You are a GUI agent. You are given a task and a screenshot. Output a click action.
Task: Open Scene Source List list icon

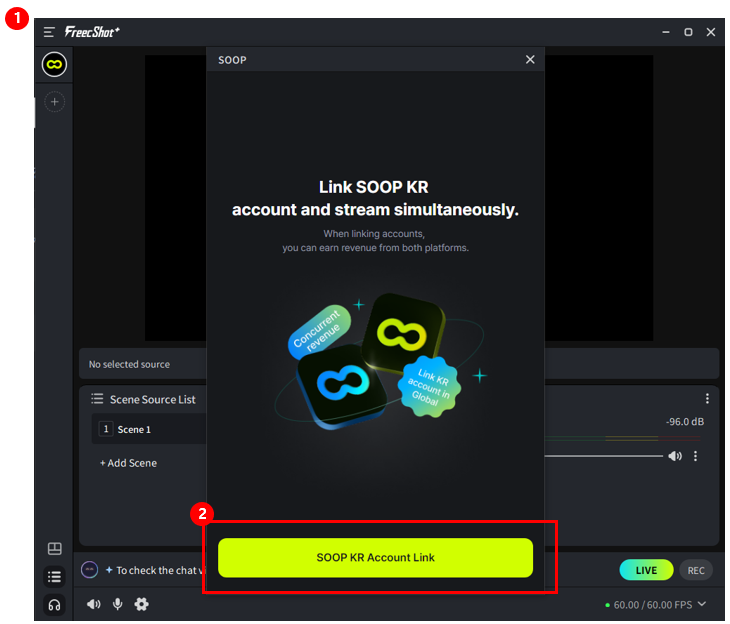(x=97, y=399)
